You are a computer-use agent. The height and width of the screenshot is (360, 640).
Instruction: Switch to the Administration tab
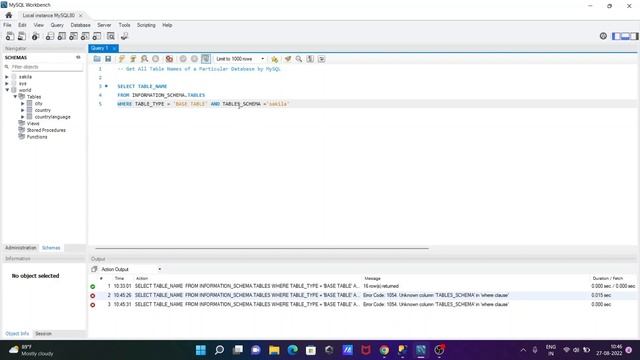tap(20, 248)
